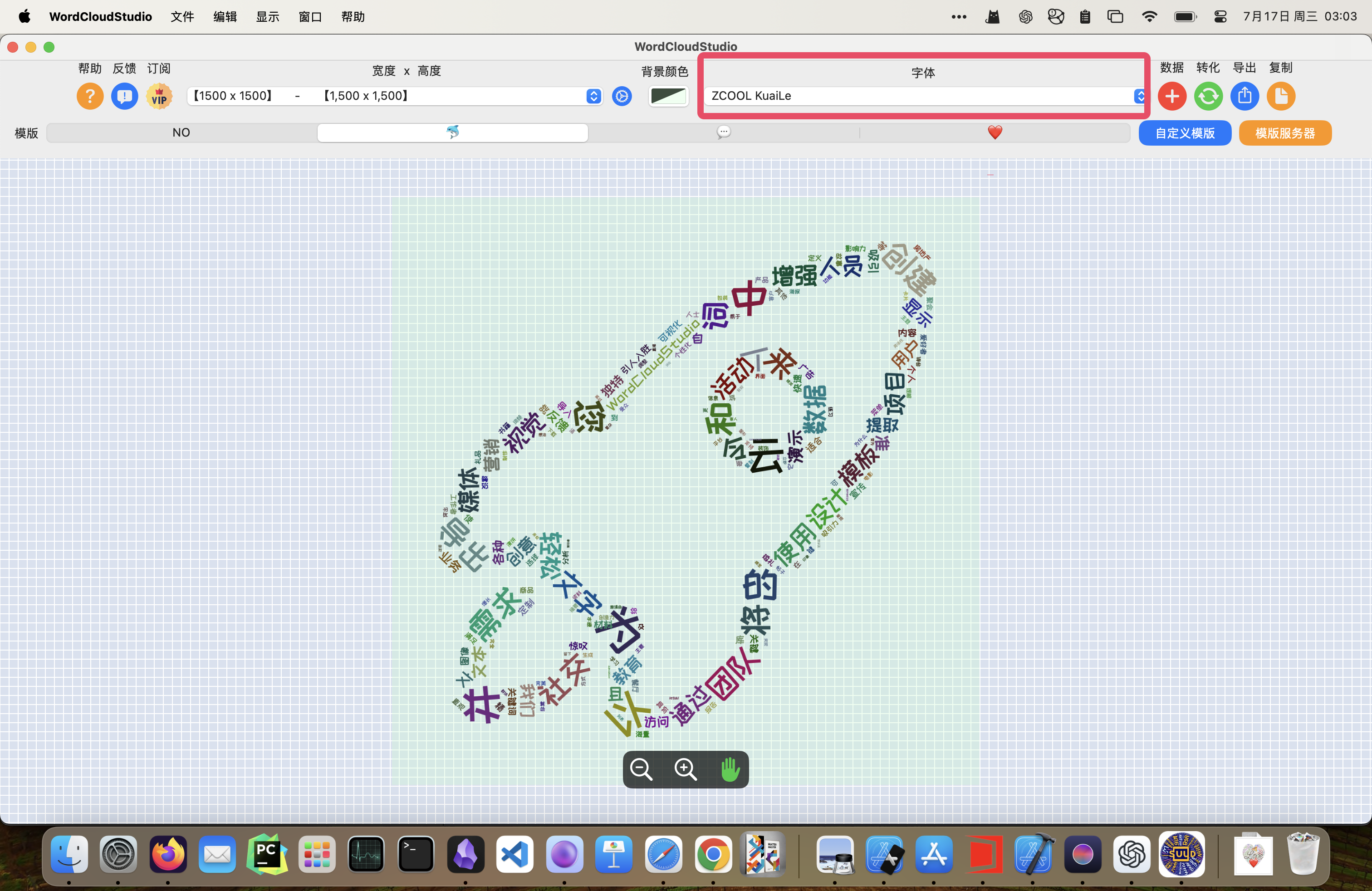Open the width x height size dropdown

coord(395,96)
